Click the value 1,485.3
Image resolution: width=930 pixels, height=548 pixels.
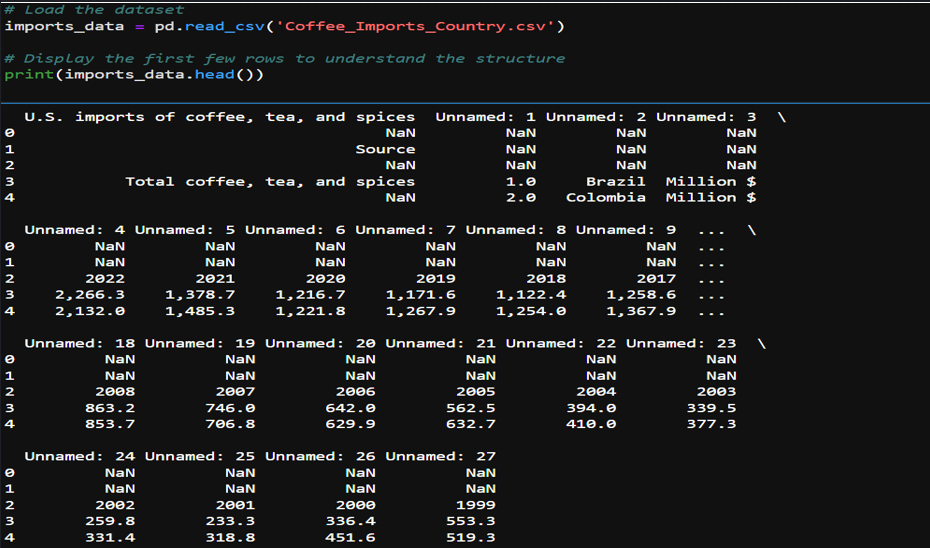coord(200,311)
